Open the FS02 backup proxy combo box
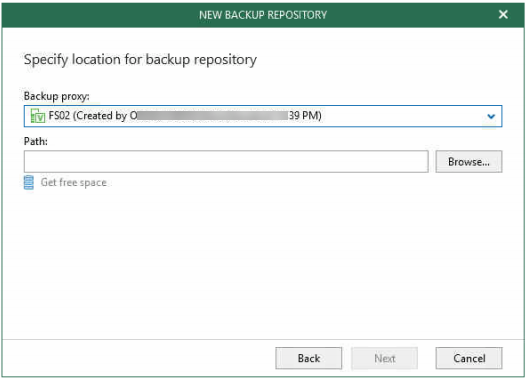This screenshot has width=526, height=378. [263, 116]
